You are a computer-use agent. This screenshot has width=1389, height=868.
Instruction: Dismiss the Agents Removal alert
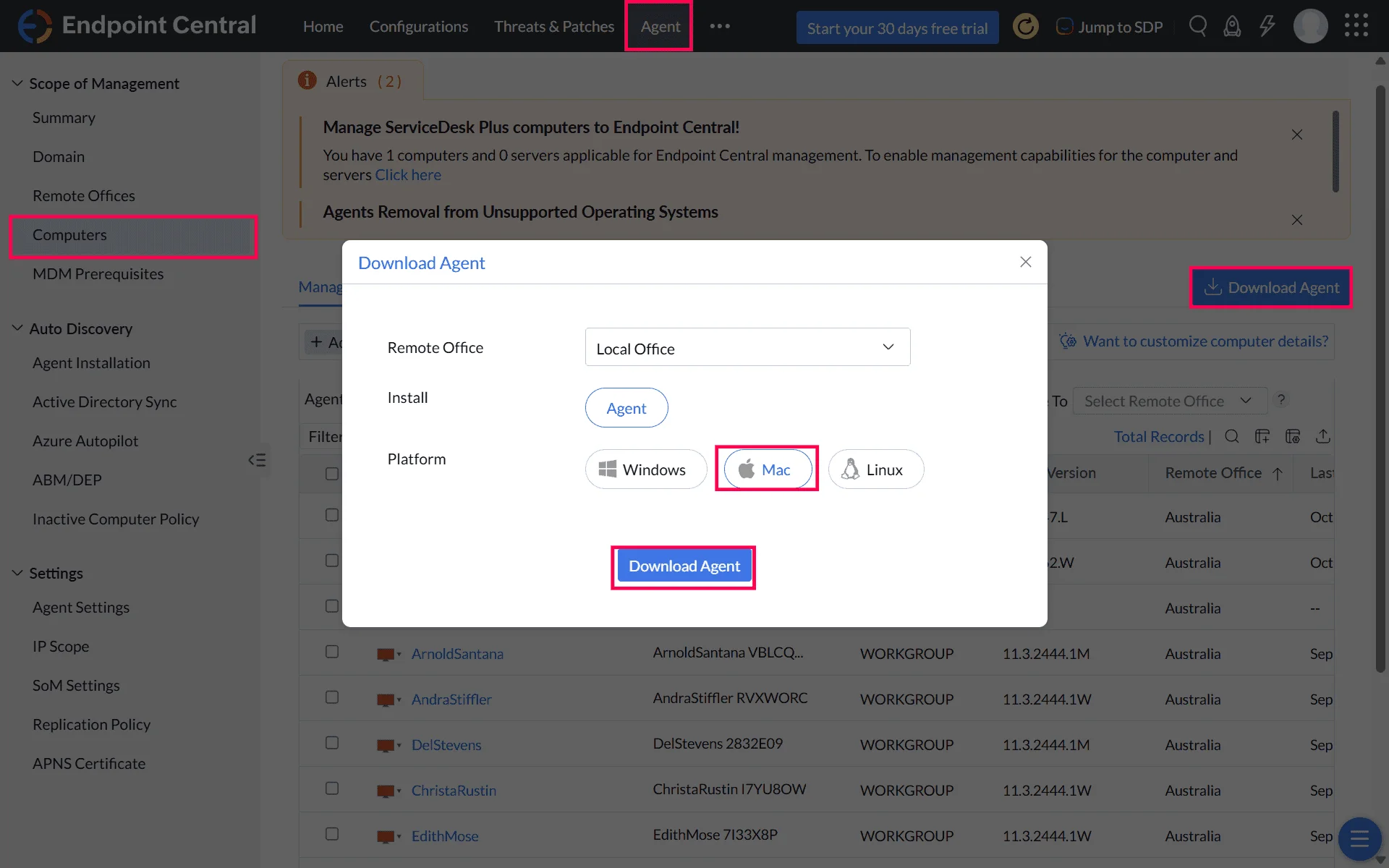click(1297, 220)
